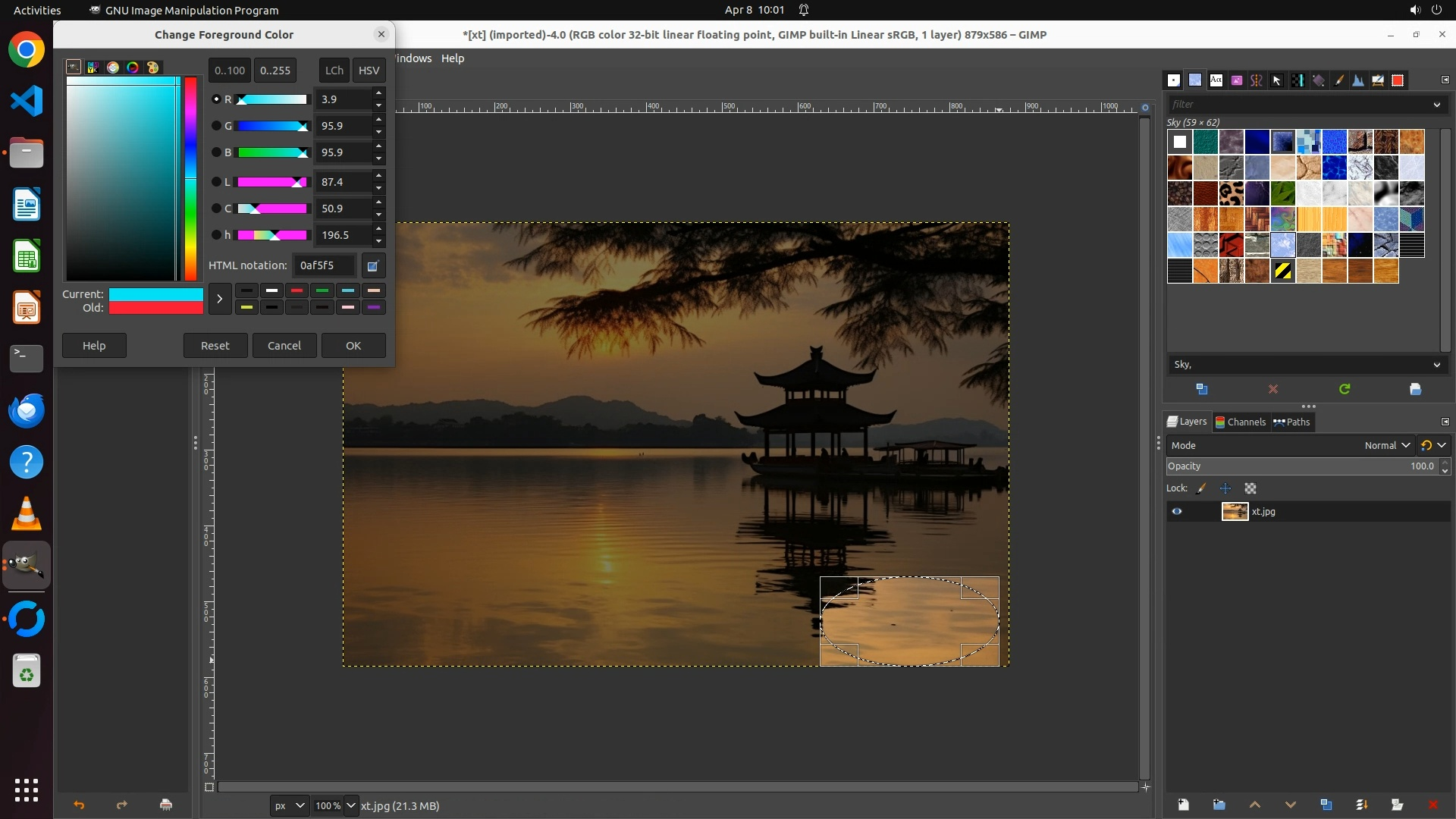Expand the zoom percentage dropdown

tap(350, 805)
